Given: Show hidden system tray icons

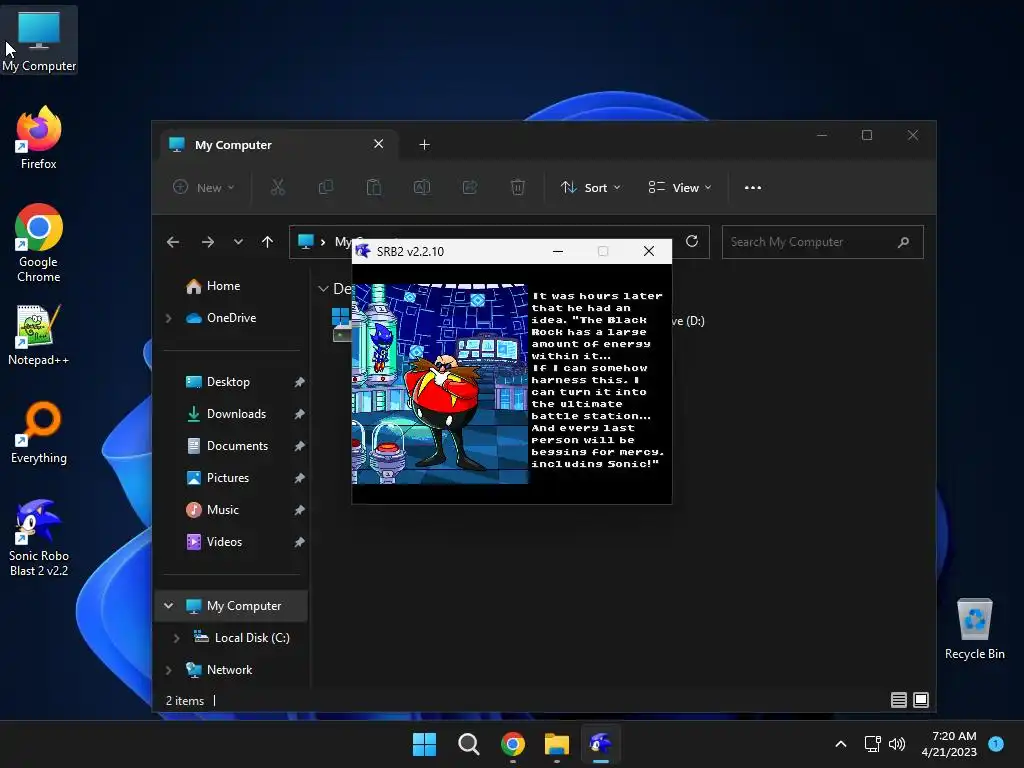Looking at the screenshot, I should pos(841,744).
